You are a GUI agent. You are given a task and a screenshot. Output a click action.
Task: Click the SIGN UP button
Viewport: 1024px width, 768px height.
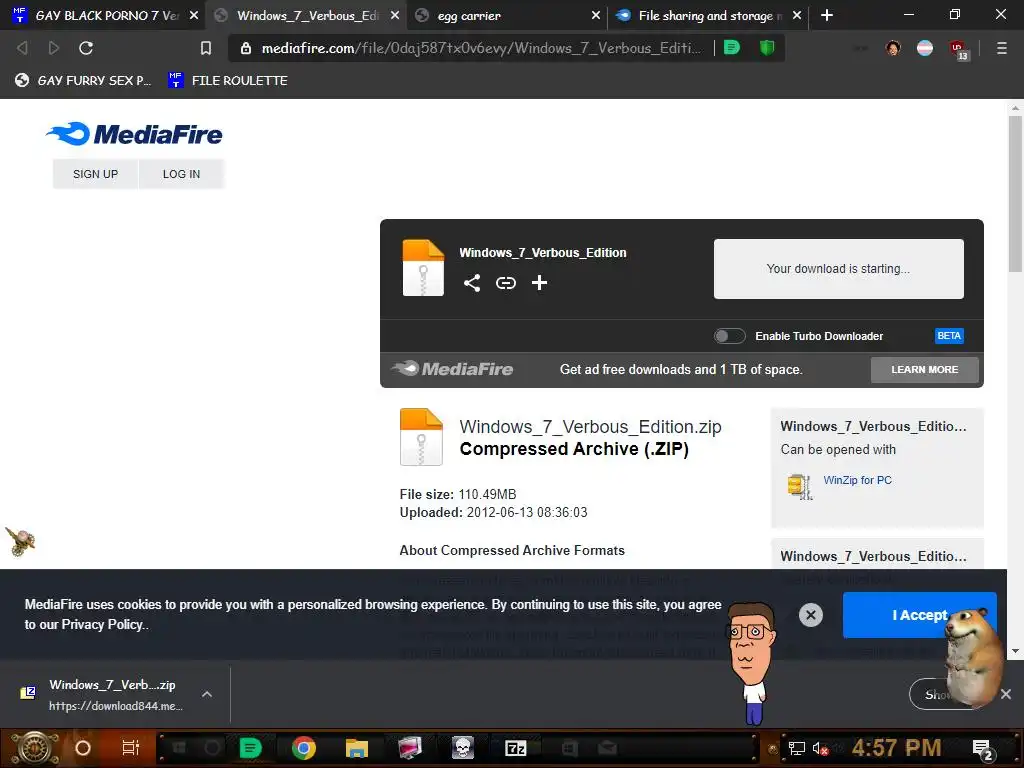95,174
